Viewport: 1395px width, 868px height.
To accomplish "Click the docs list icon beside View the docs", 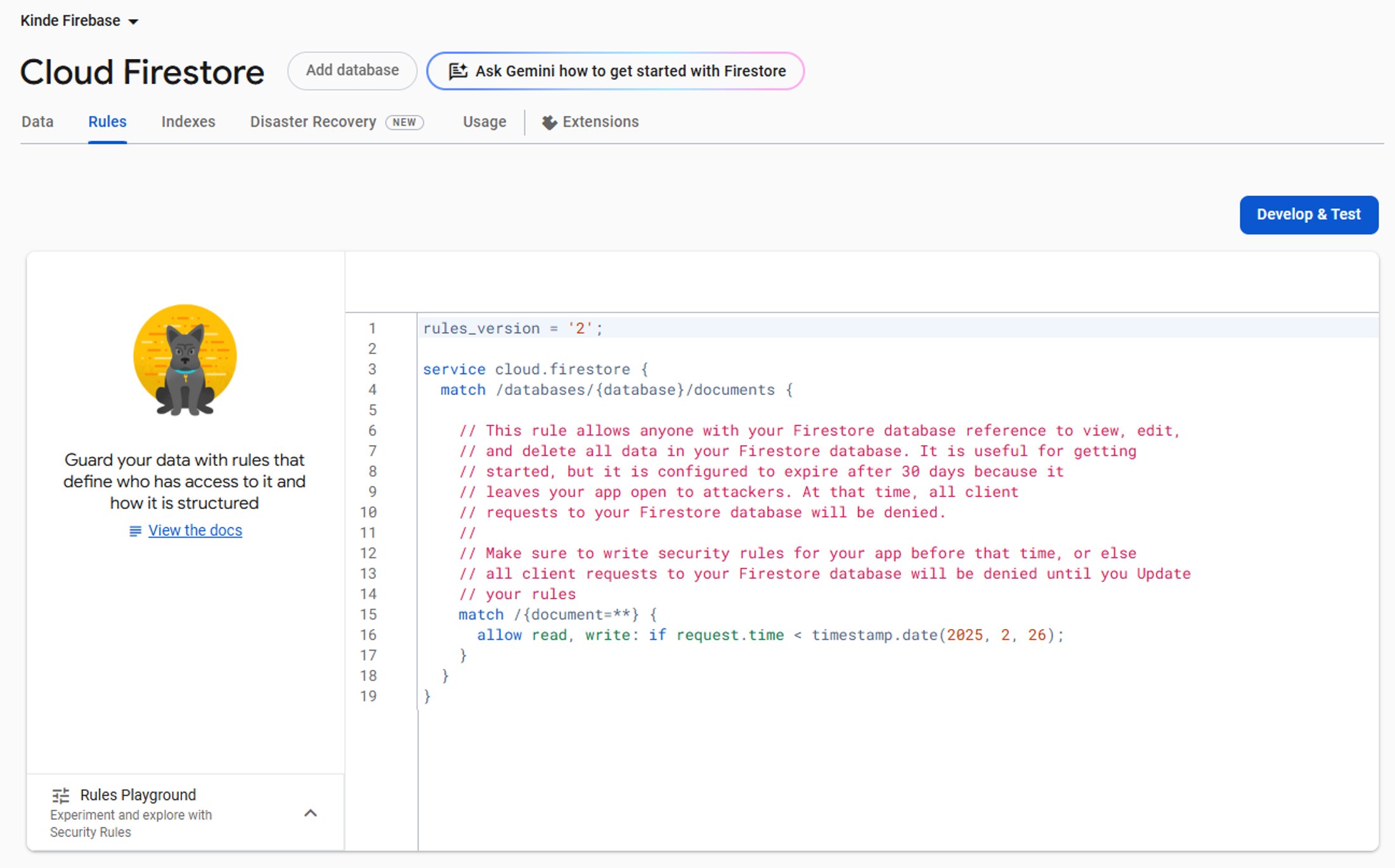I will pos(134,531).
